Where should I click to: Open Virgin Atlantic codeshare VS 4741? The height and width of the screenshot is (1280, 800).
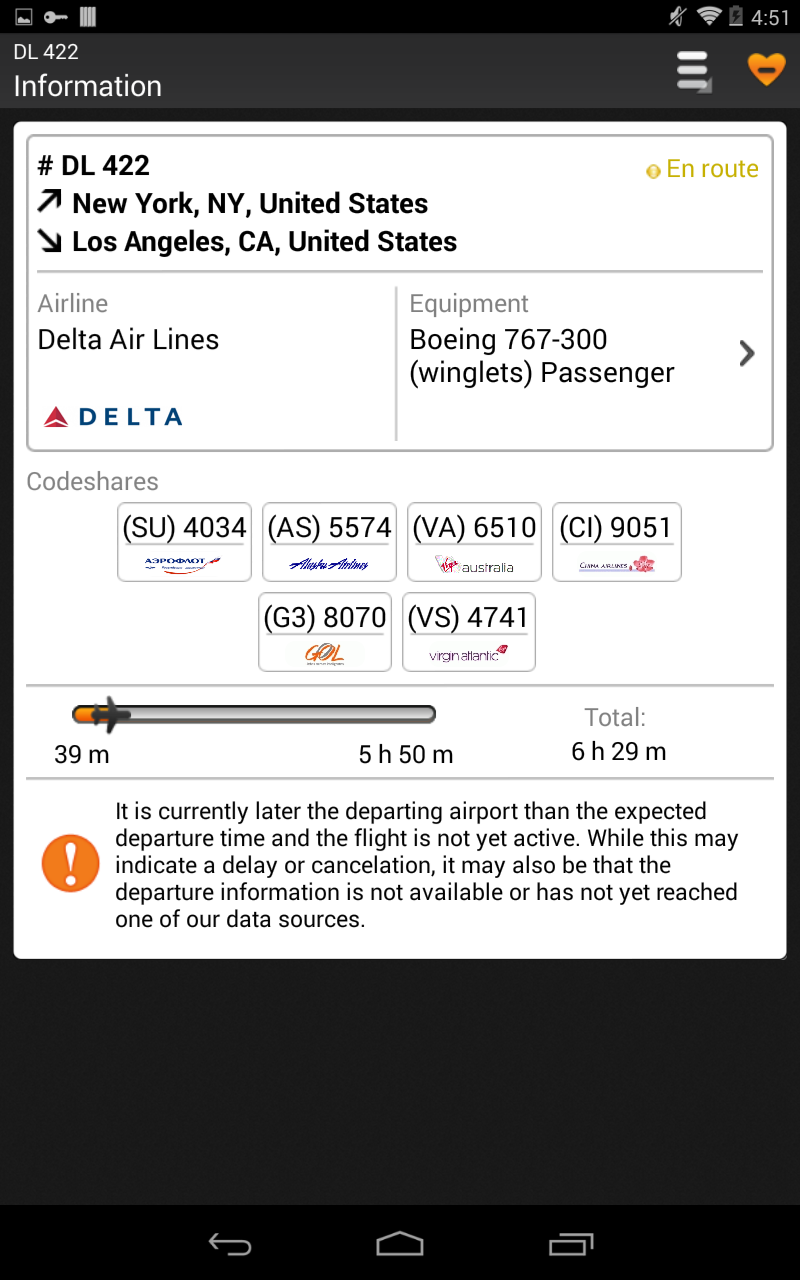[468, 631]
